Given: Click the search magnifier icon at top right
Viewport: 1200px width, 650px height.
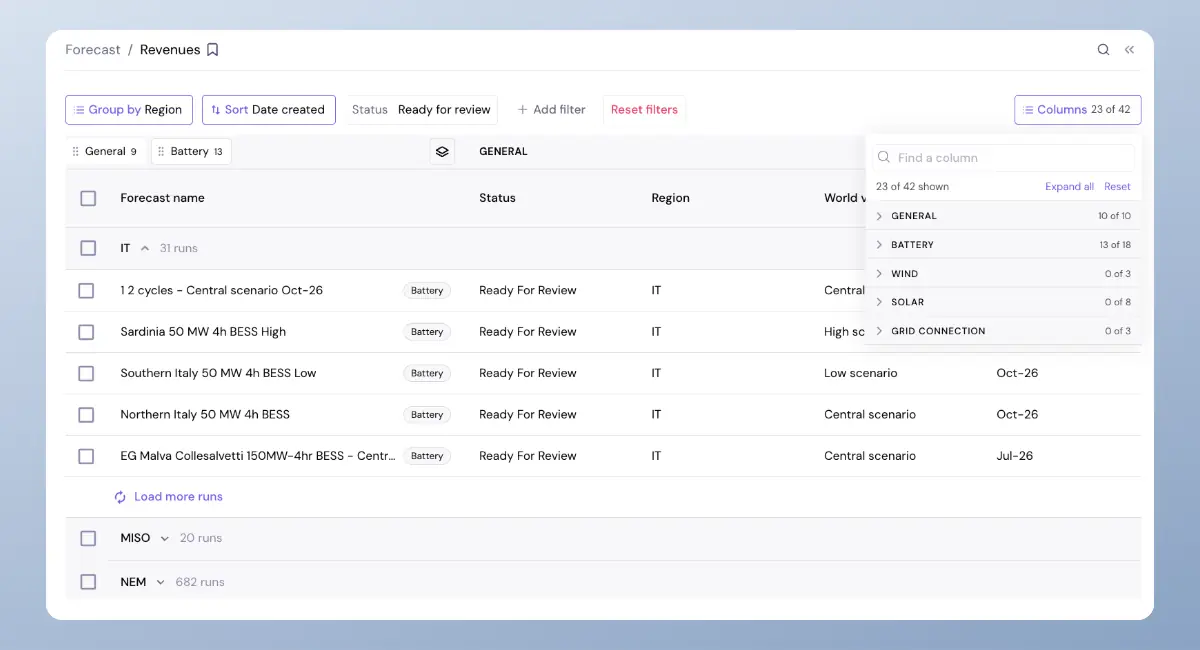Looking at the screenshot, I should pyautogui.click(x=1103, y=50).
